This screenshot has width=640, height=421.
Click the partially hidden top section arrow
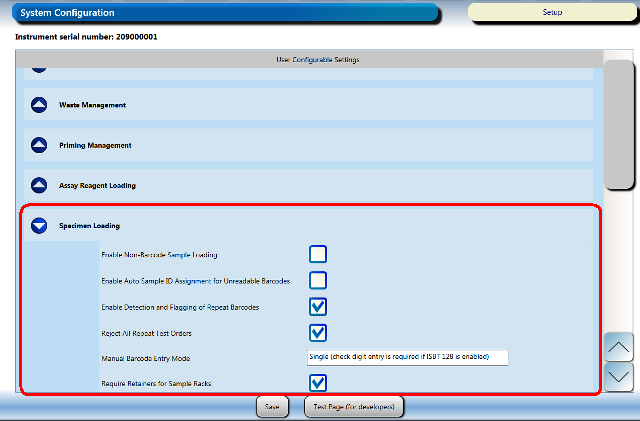point(39,70)
